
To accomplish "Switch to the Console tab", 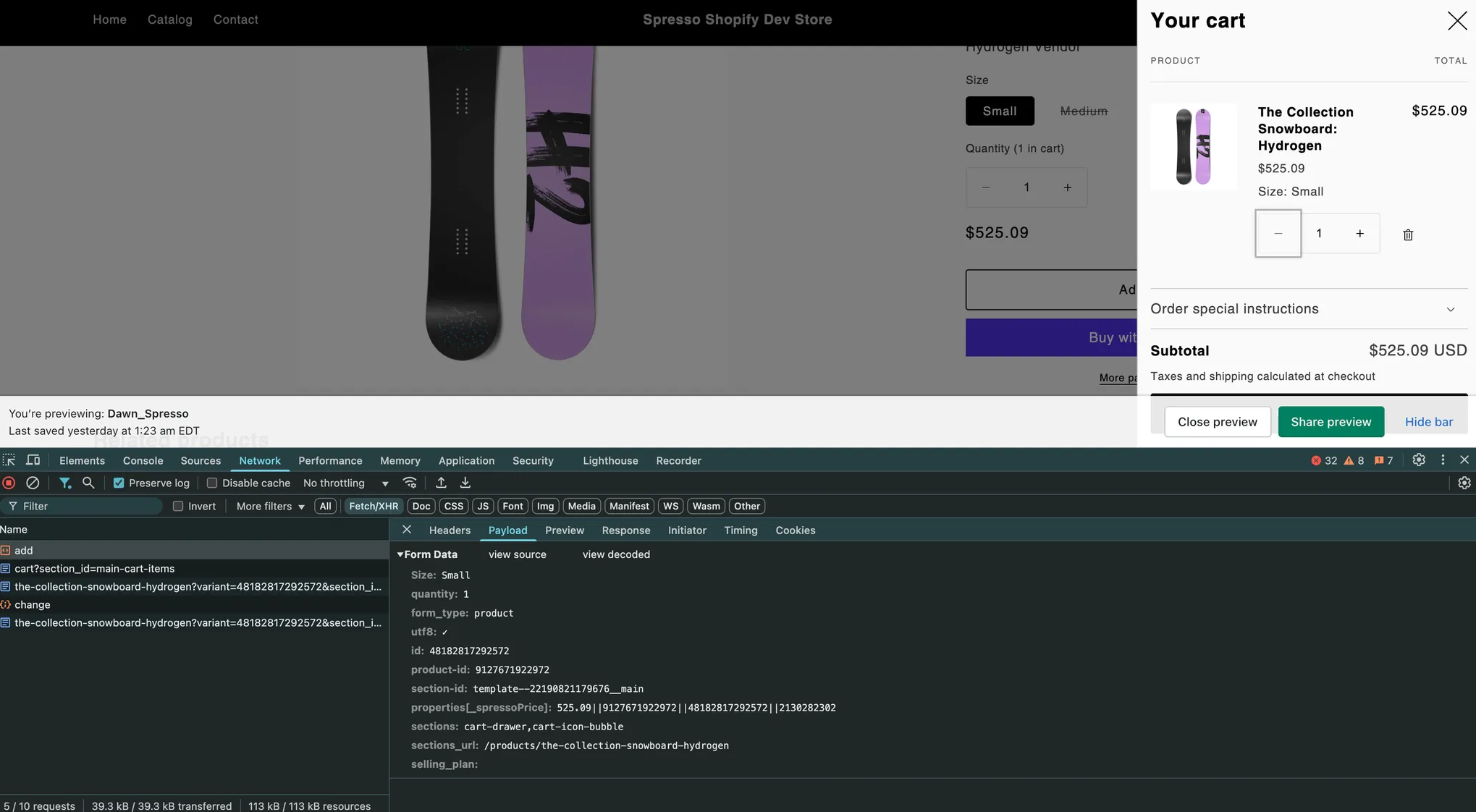I will point(143,460).
